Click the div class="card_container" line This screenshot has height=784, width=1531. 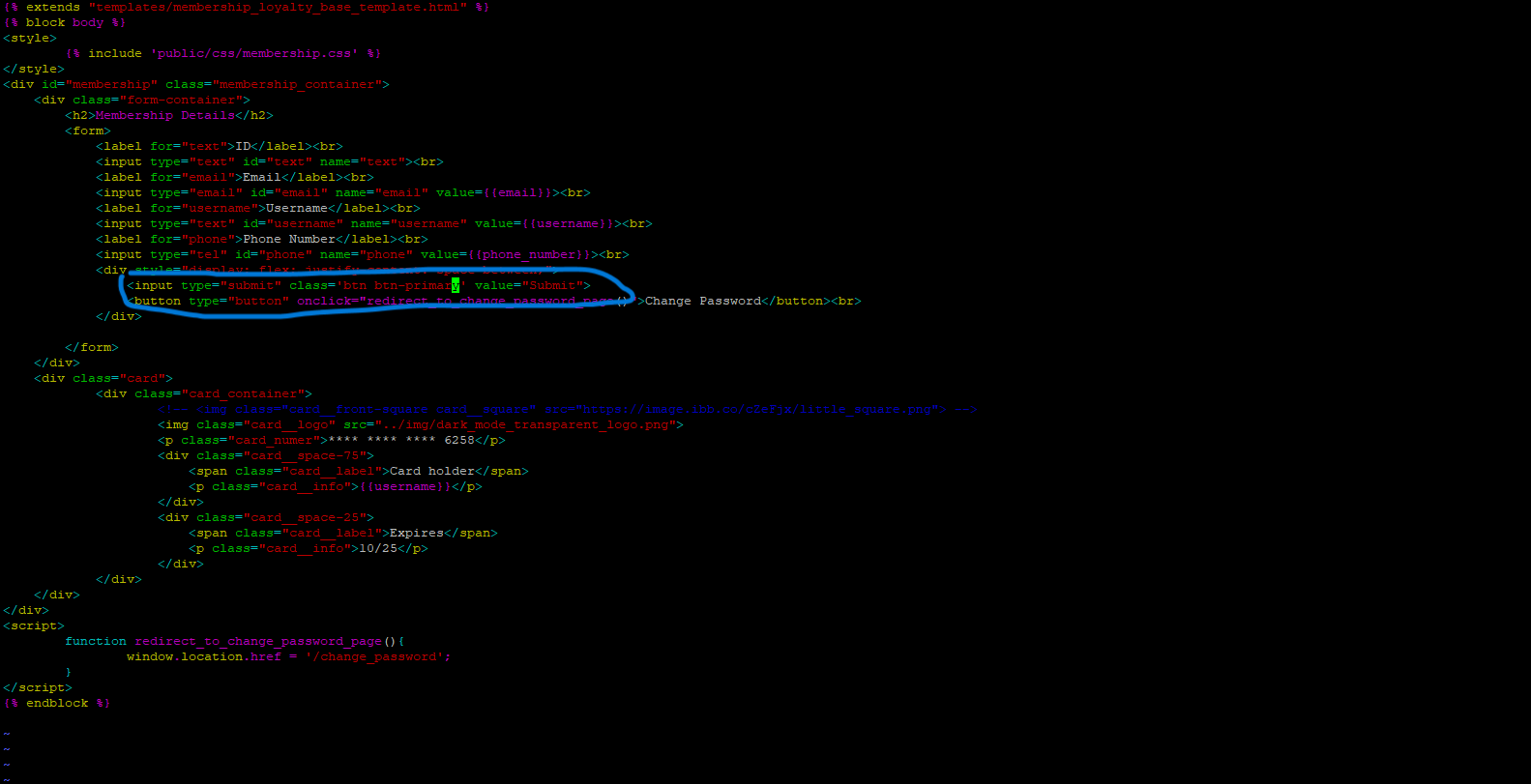coord(204,393)
